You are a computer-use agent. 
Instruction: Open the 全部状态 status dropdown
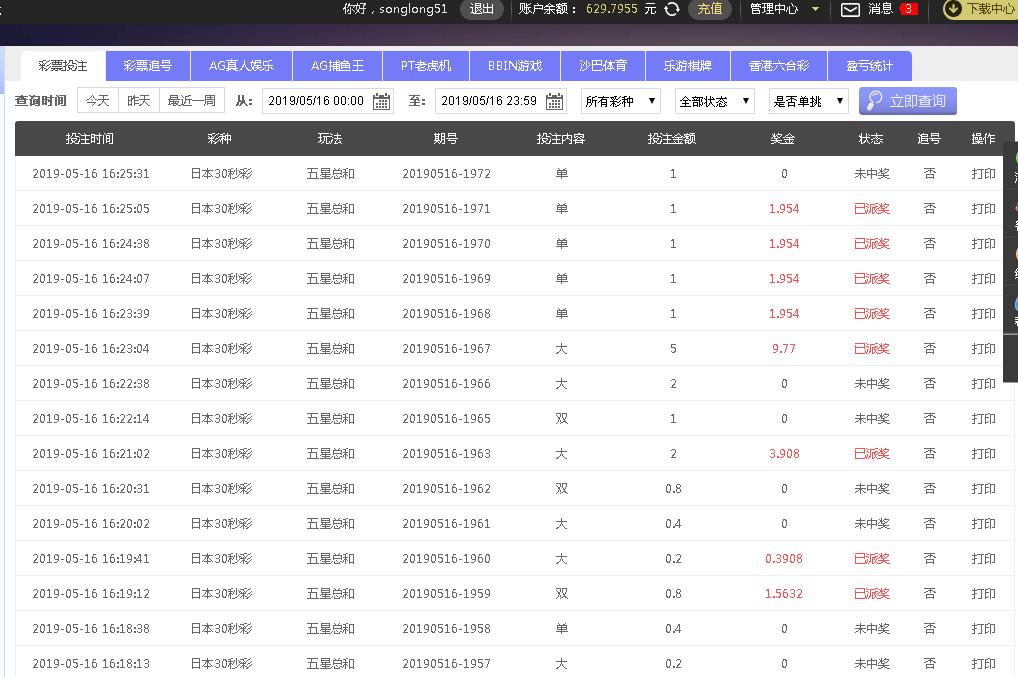(x=715, y=101)
